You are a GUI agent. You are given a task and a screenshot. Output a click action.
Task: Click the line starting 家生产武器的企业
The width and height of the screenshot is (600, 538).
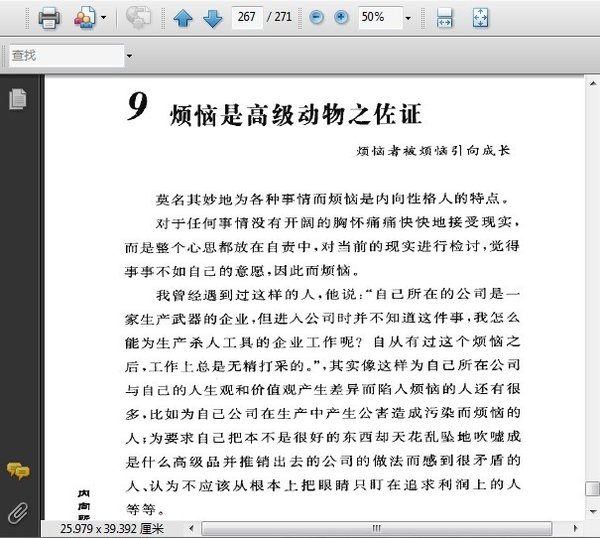click(x=323, y=318)
